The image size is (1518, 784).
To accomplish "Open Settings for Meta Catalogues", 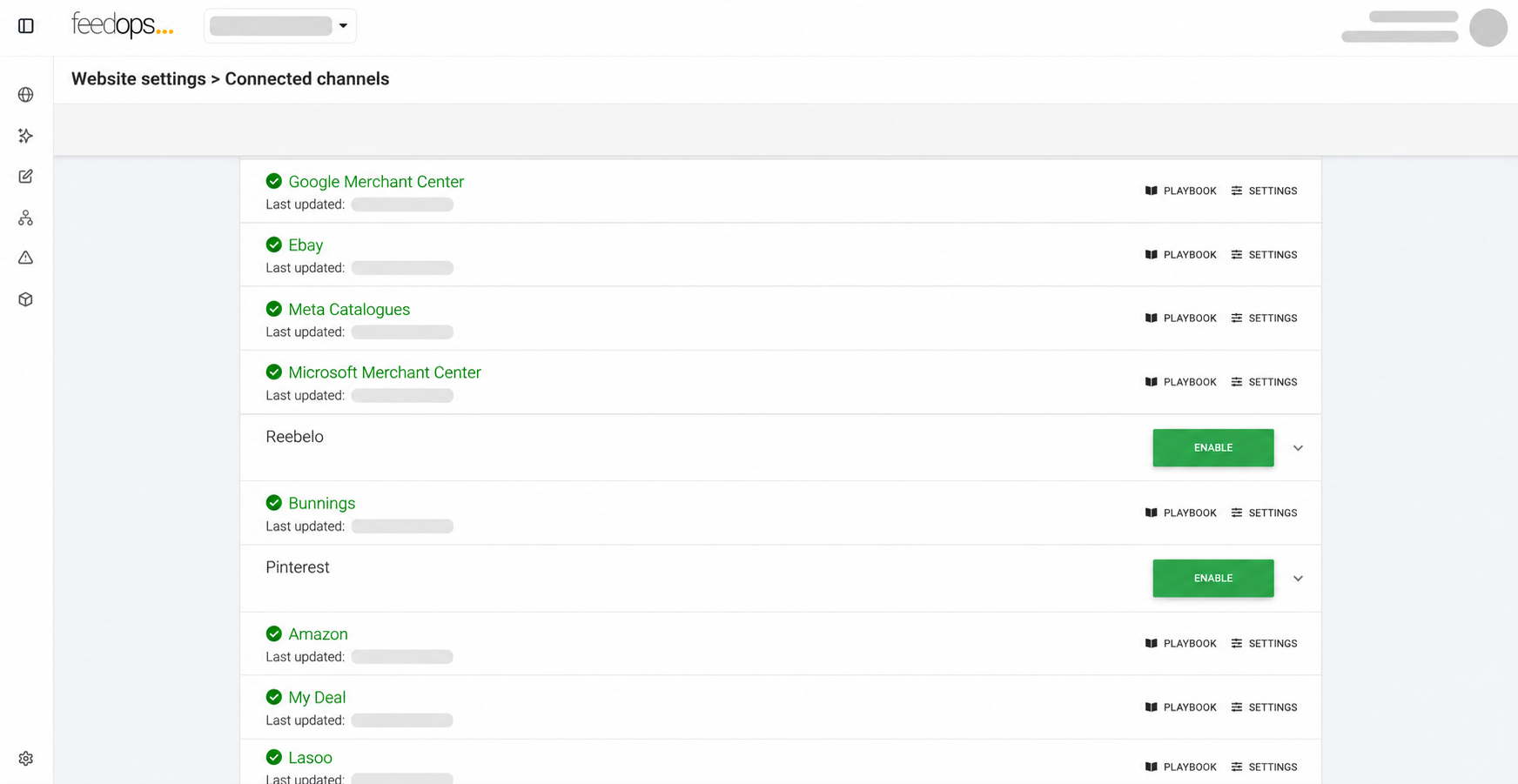I will click(x=1265, y=318).
